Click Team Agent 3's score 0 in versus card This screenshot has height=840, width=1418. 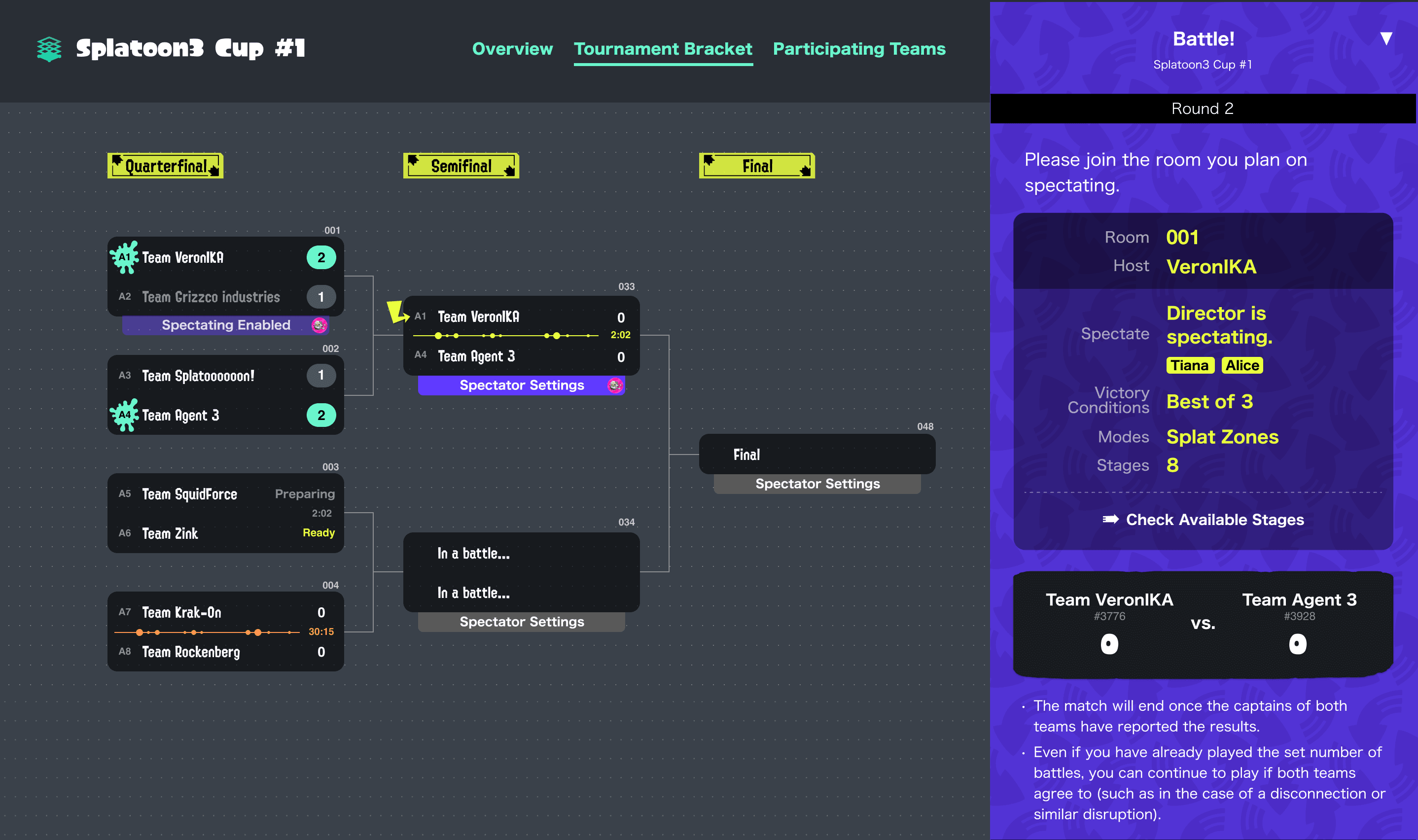tap(1297, 644)
